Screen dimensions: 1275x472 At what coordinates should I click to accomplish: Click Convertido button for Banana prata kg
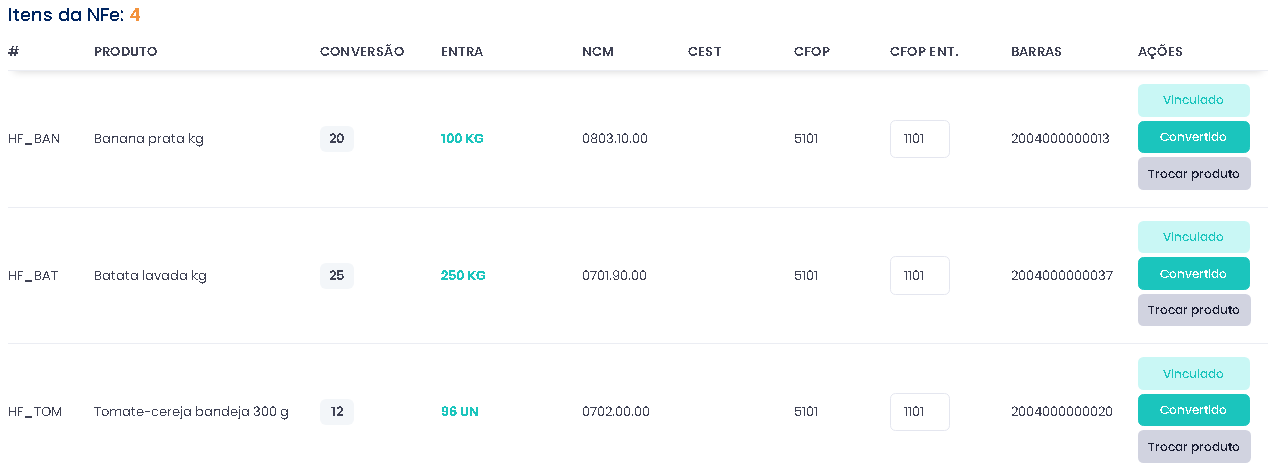click(1193, 137)
